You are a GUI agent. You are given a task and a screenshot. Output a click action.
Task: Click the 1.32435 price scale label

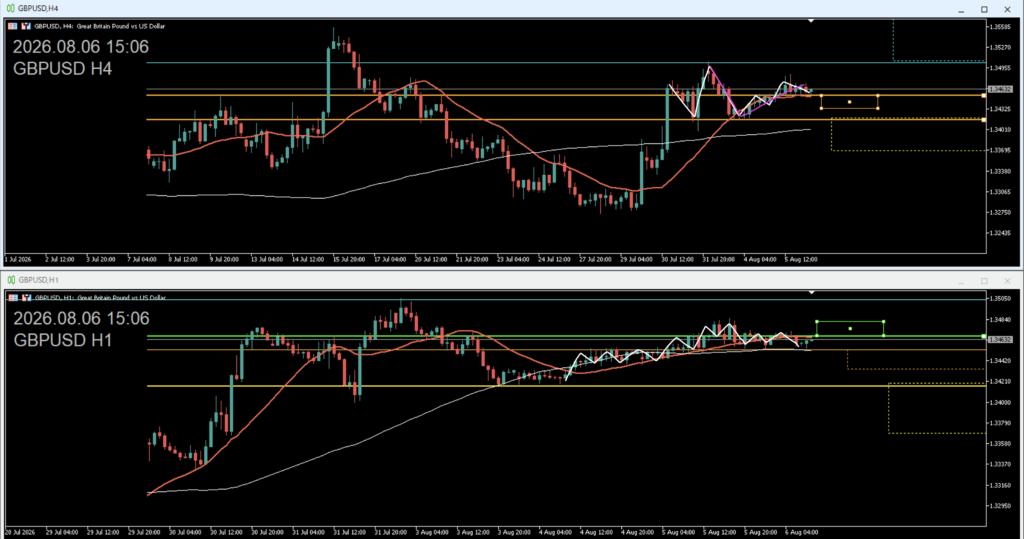(x=1000, y=233)
